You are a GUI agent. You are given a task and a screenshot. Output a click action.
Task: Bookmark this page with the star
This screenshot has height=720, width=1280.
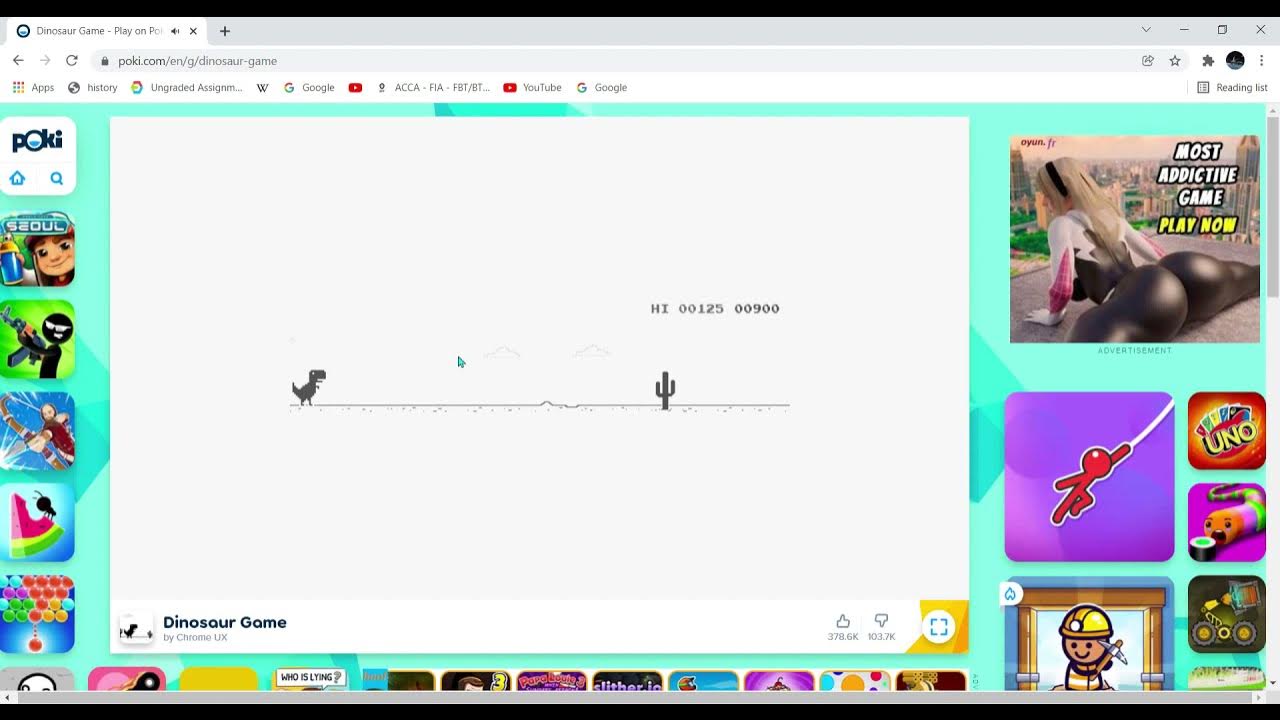pyautogui.click(x=1175, y=61)
